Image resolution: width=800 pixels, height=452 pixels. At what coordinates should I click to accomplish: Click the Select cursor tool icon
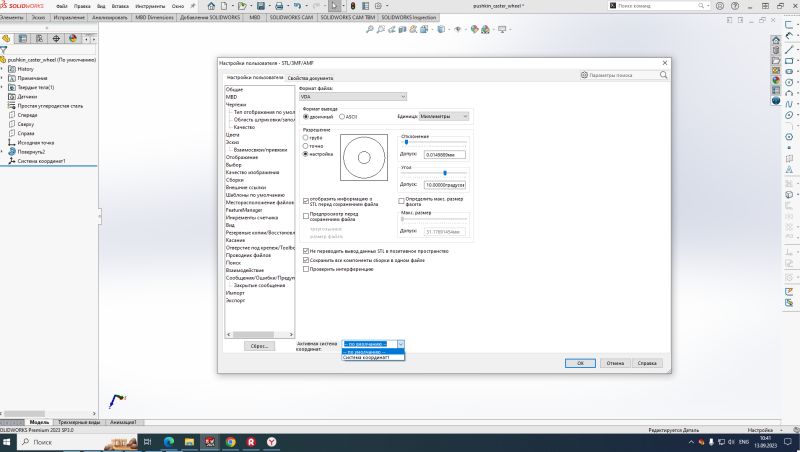coord(334,6)
